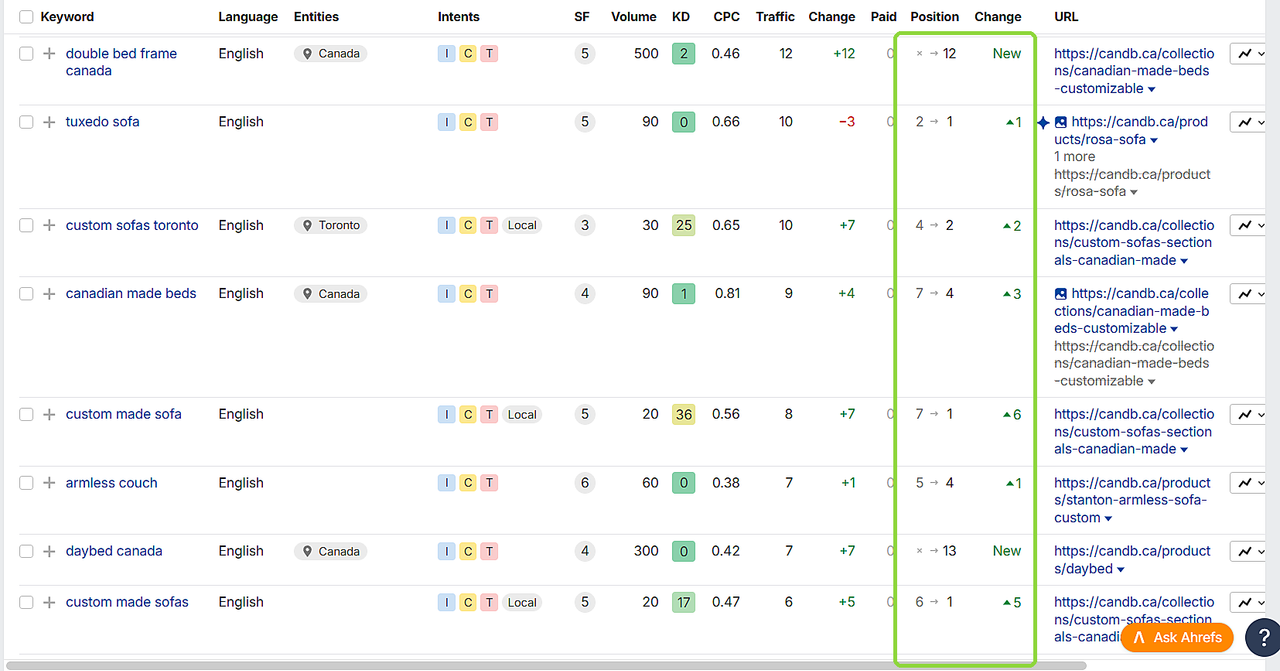Viewport: 1280px width, 671px height.
Task: Sort table by KD column header
Action: (x=681, y=17)
